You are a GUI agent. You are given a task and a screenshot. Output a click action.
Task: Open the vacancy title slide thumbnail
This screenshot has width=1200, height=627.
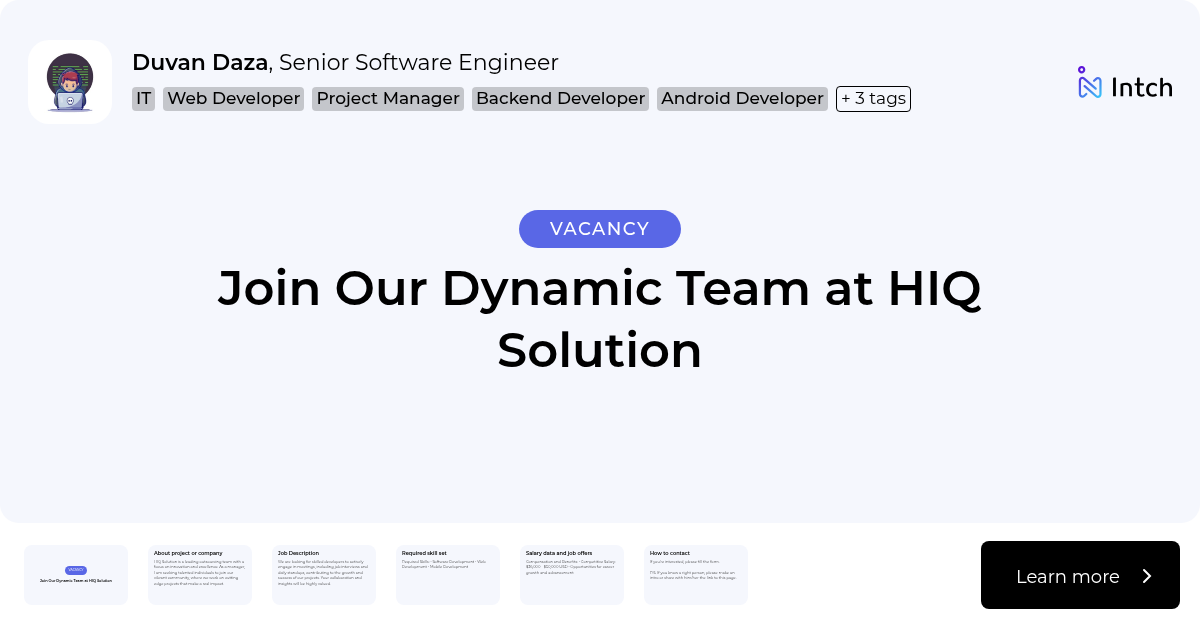pyautogui.click(x=76, y=575)
